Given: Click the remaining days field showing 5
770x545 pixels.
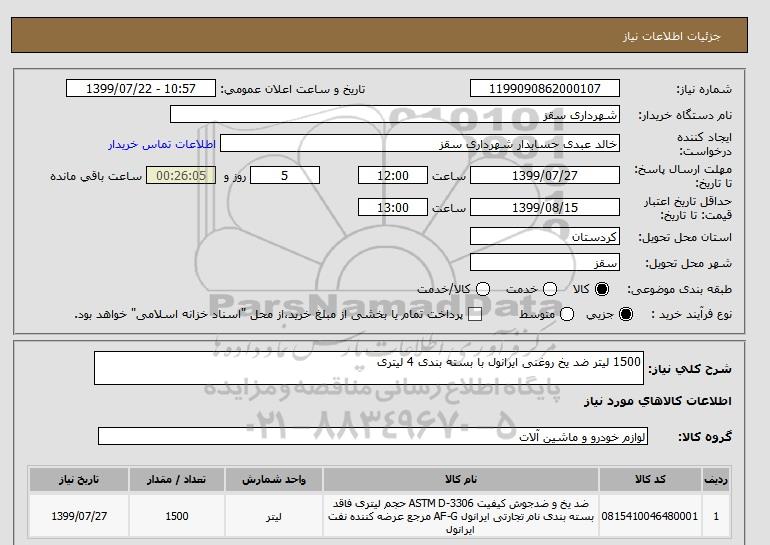Looking at the screenshot, I should click(285, 175).
